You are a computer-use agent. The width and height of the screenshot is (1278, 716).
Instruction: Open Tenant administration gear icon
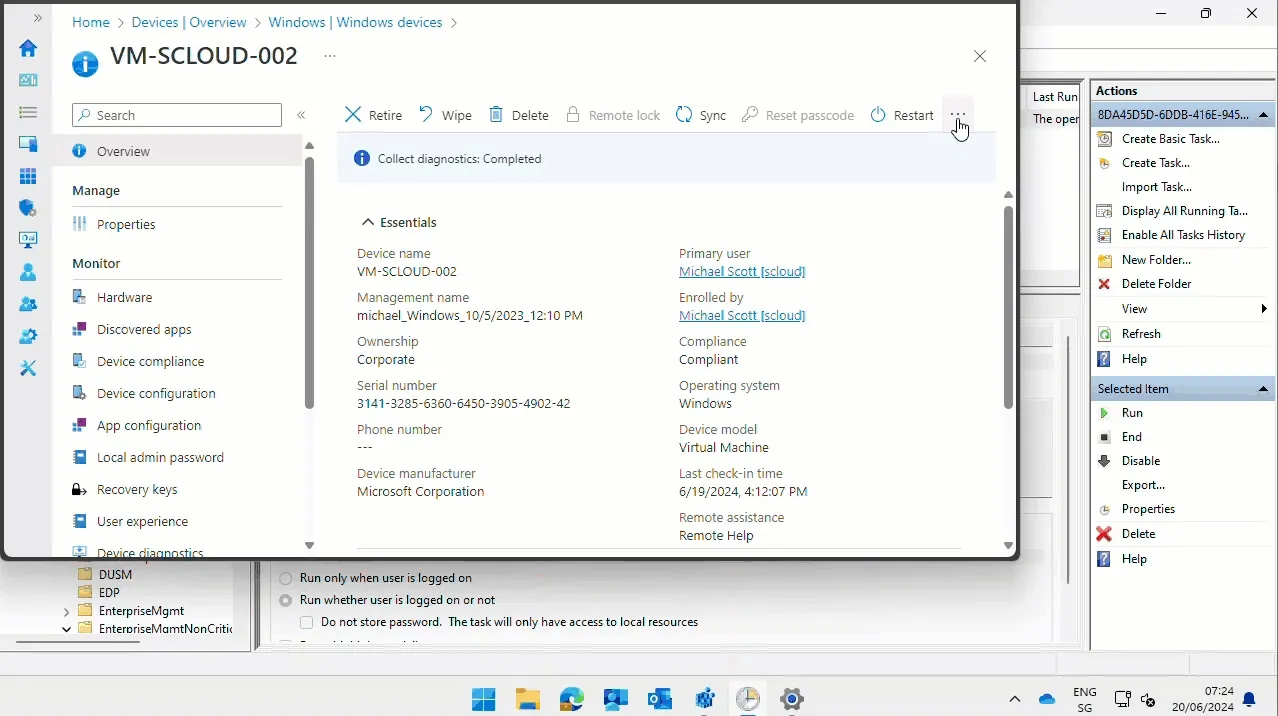[x=28, y=336]
